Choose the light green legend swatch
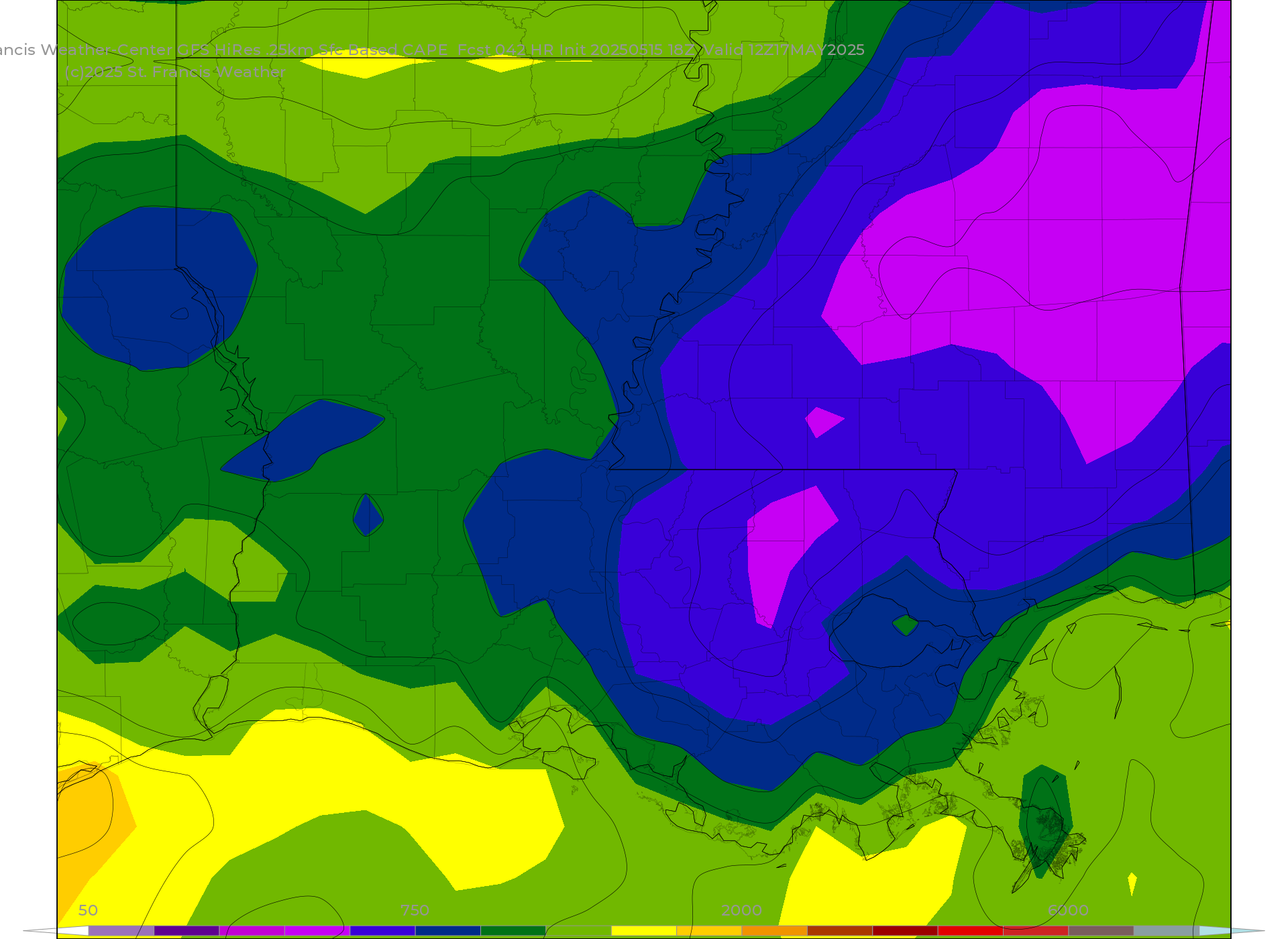Image resolution: width=1288 pixels, height=939 pixels. coord(578,931)
